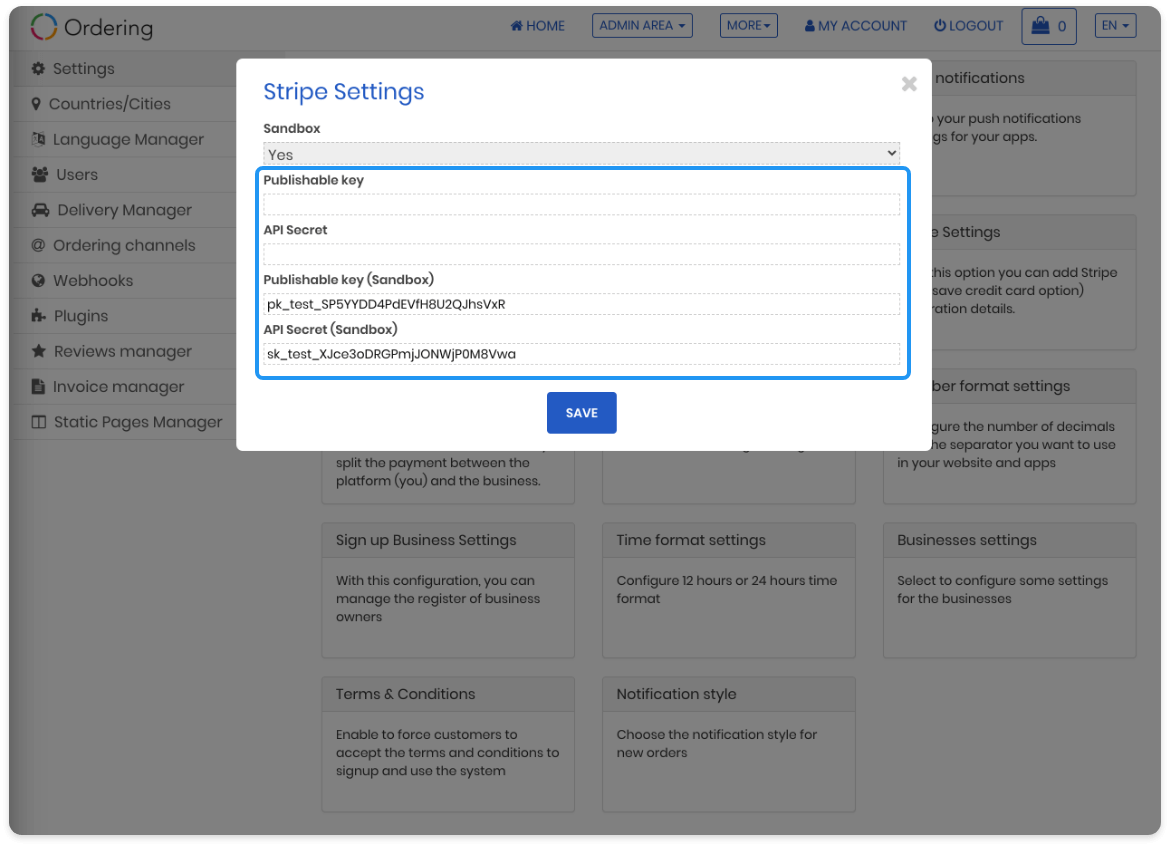Viewport: 1170px width, 847px height.
Task: Open Webhooks in the sidebar
Action: pos(125,281)
